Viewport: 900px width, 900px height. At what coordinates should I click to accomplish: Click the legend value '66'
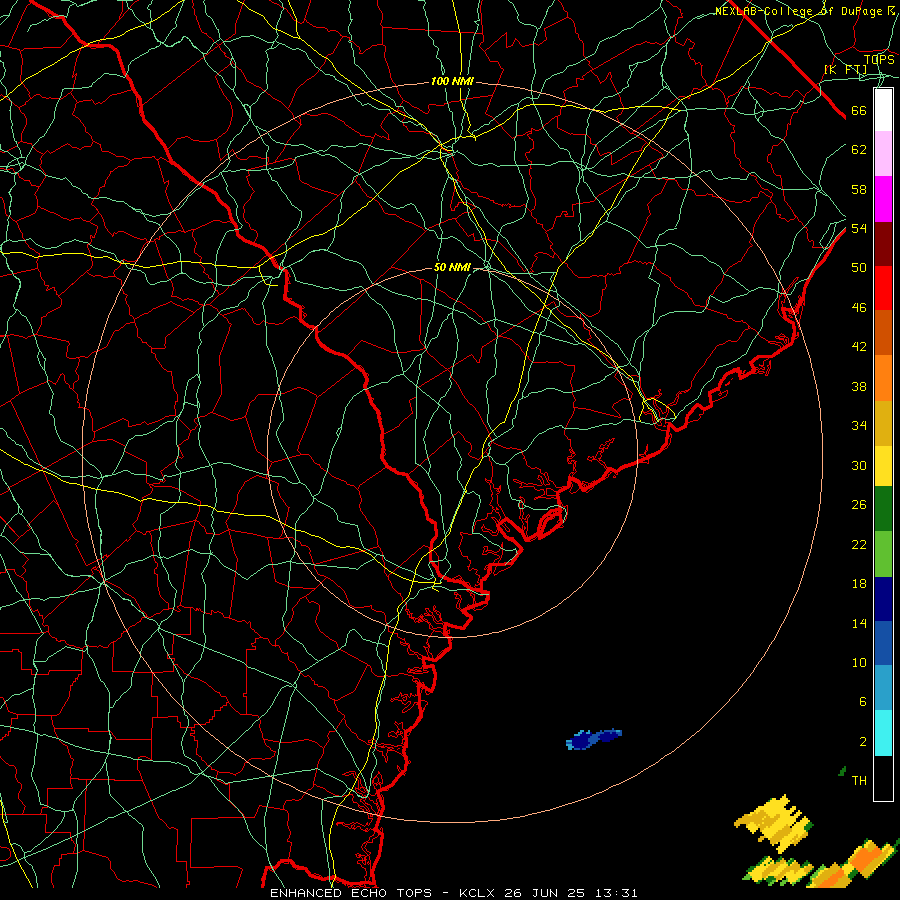859,111
